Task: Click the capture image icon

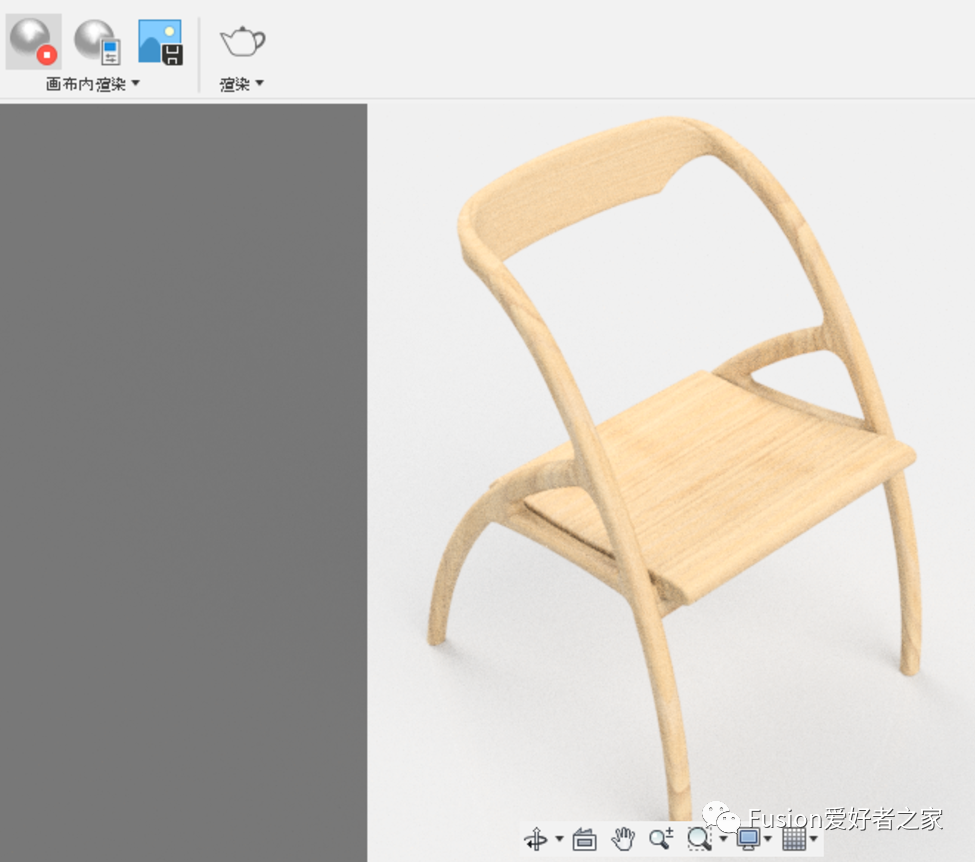Action: tap(160, 42)
